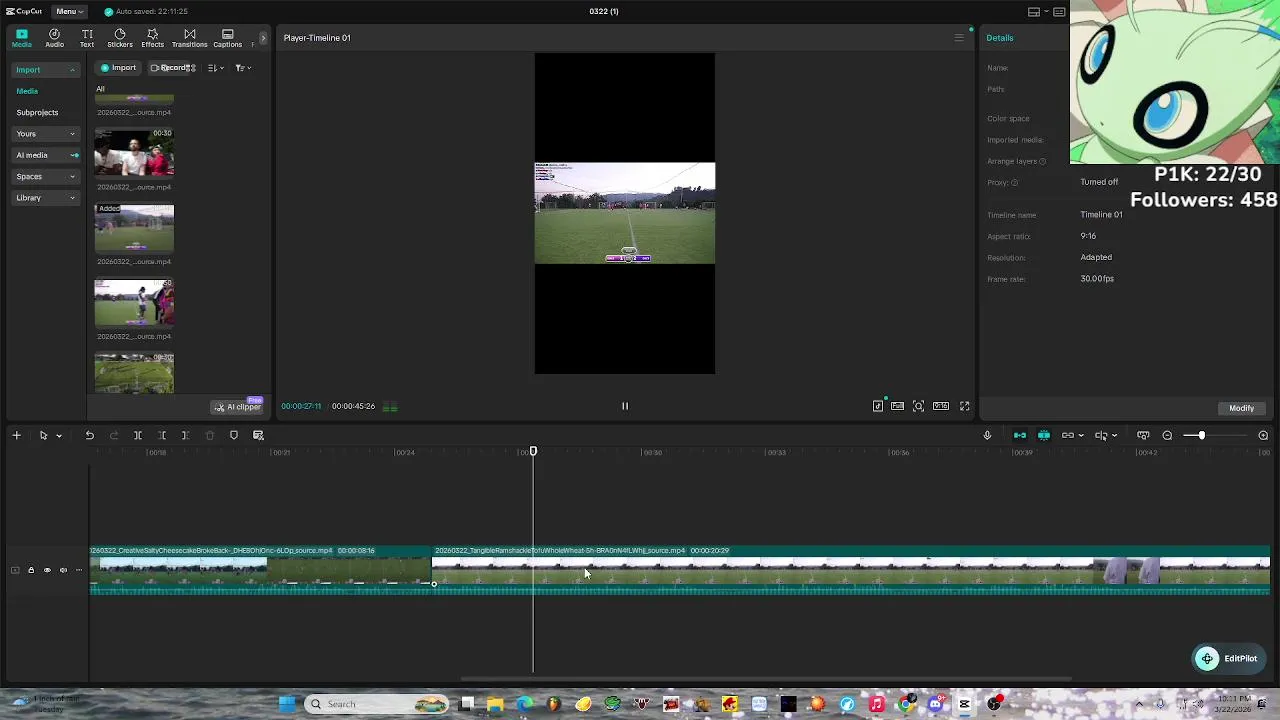Screen dimensions: 1280x720
Task: Open the media sort options dropdown
Action: (215, 68)
